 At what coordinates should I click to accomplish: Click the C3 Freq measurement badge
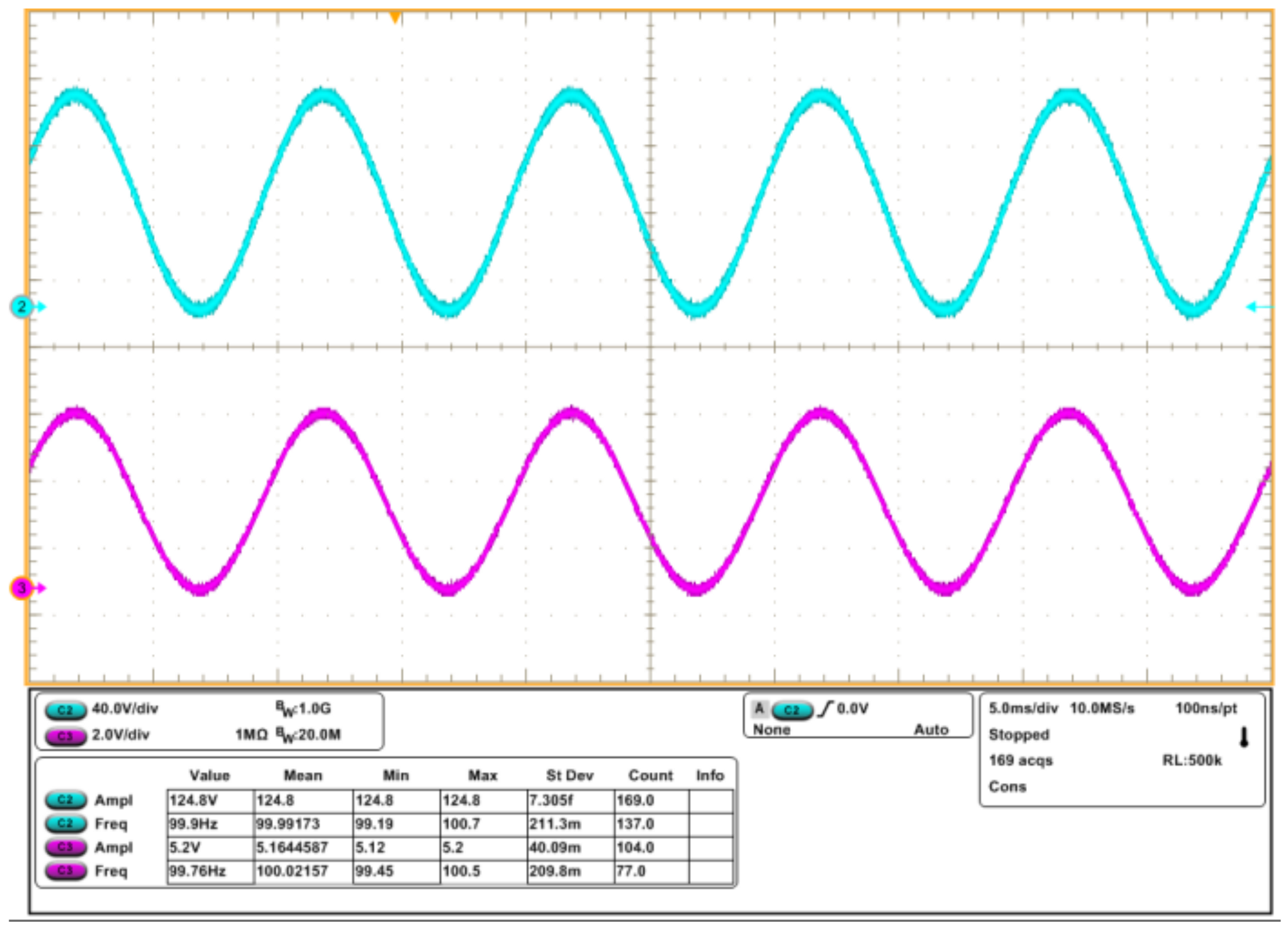[65, 871]
